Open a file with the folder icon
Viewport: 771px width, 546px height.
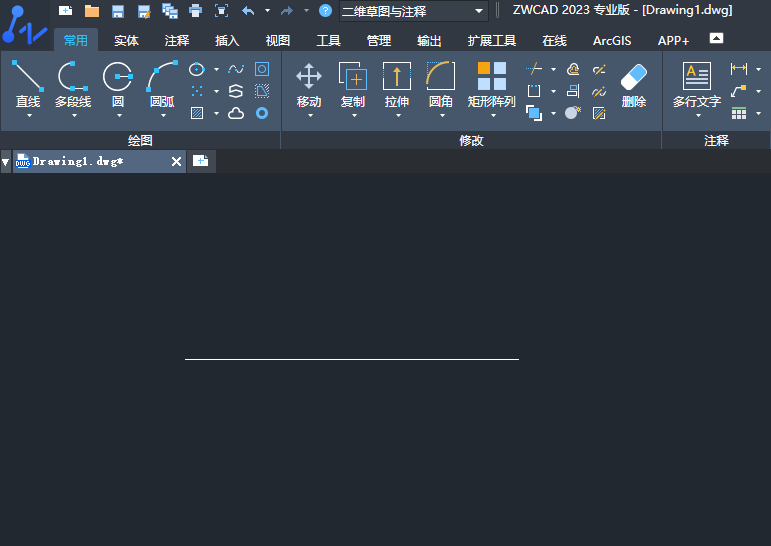91,10
